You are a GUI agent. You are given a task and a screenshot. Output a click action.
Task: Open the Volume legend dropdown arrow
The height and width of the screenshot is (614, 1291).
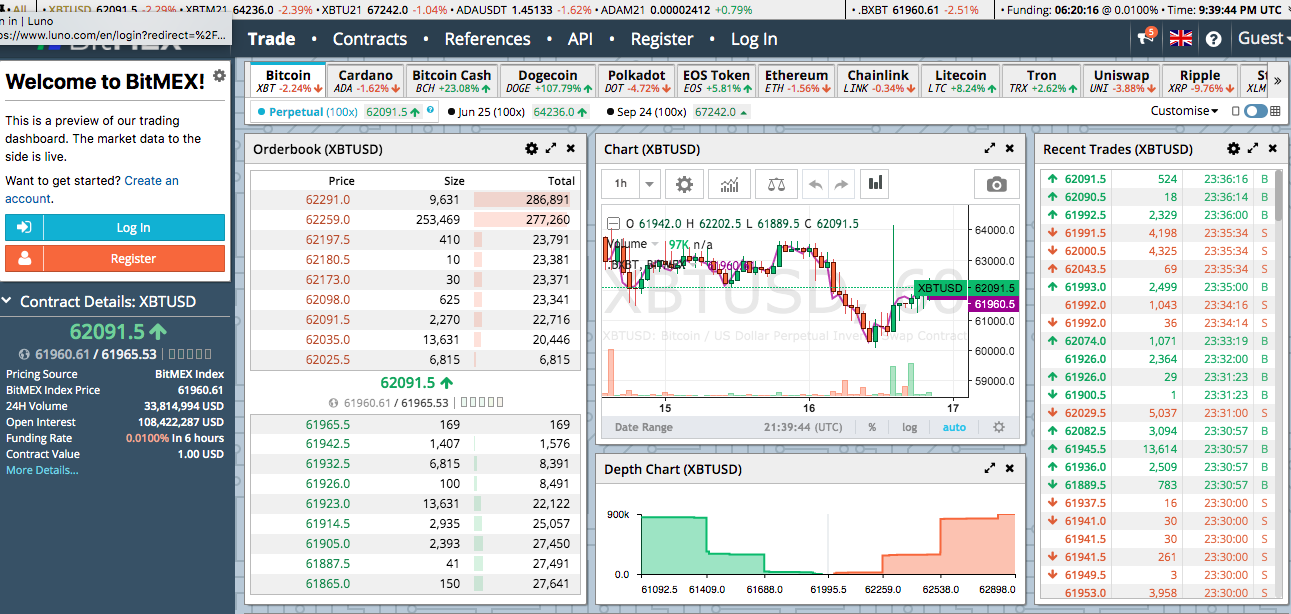[656, 244]
